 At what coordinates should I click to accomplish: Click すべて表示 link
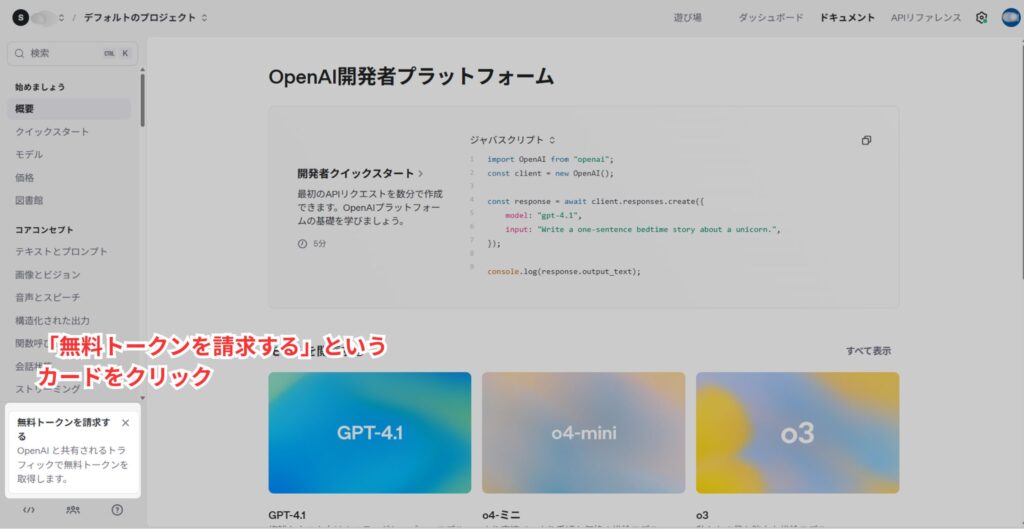869,351
